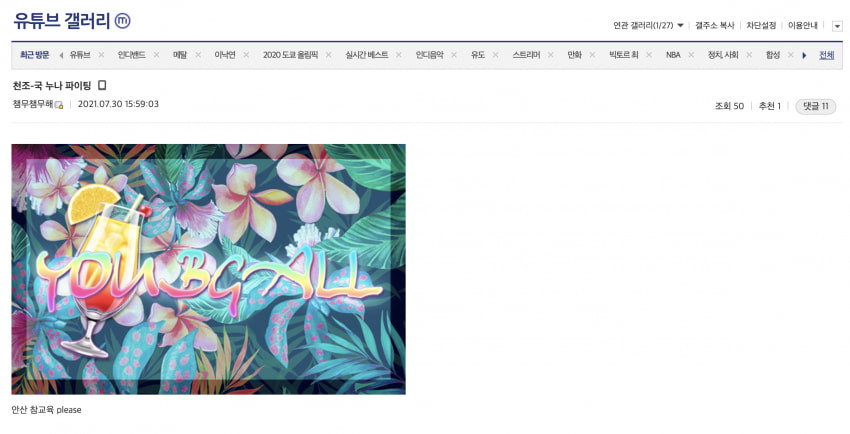The height and width of the screenshot is (434, 850).
Task: Go to 인디밴드 gallery from recent visits
Action: tap(132, 55)
